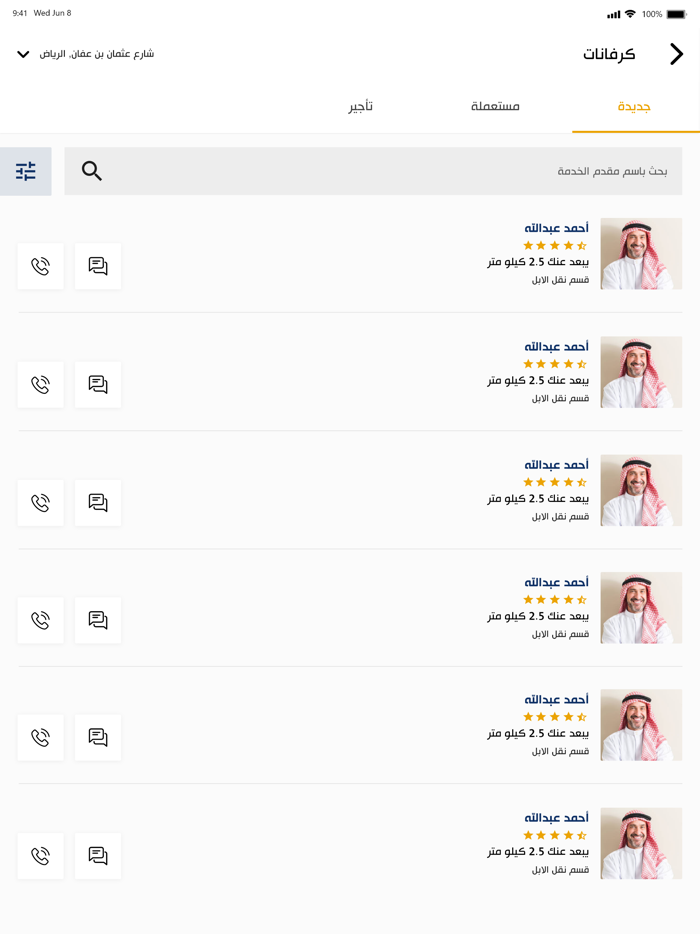Open the chat icon on the second listing
The image size is (700, 934).
[x=97, y=384]
